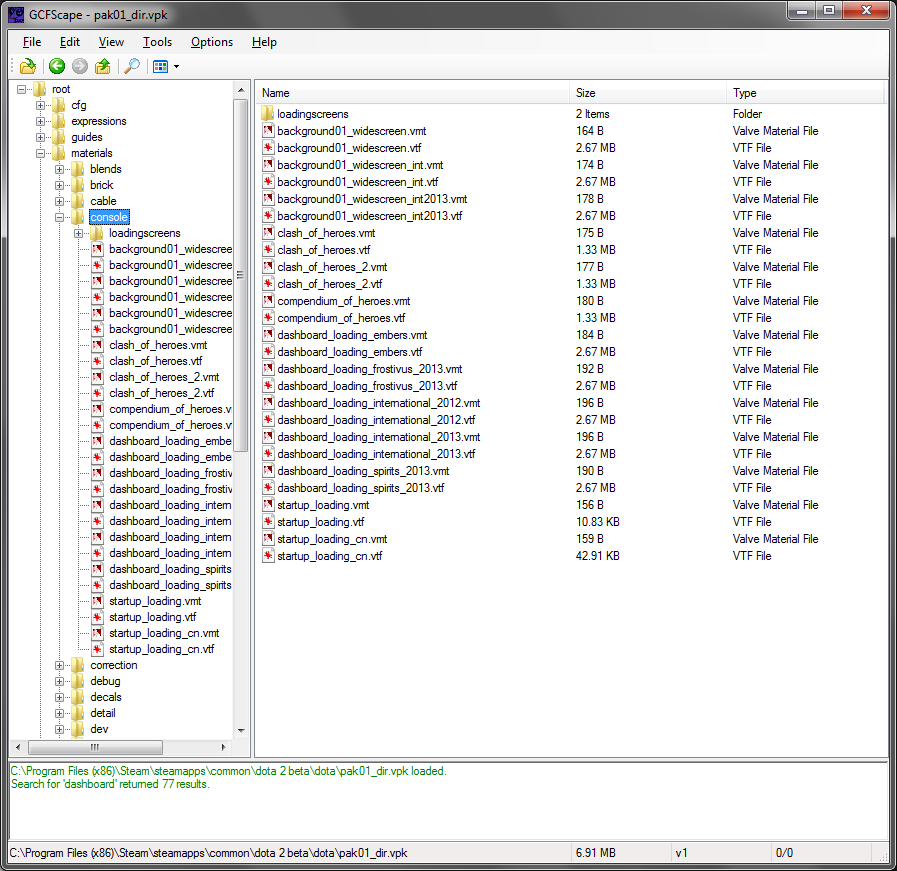
Task: Click the tree vertical scrollbar thumb
Action: 241,275
